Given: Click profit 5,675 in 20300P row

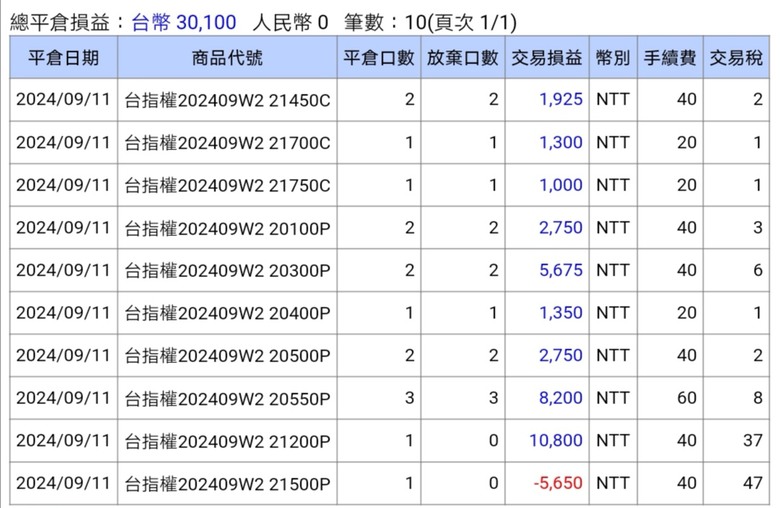Looking at the screenshot, I should coord(561,270).
